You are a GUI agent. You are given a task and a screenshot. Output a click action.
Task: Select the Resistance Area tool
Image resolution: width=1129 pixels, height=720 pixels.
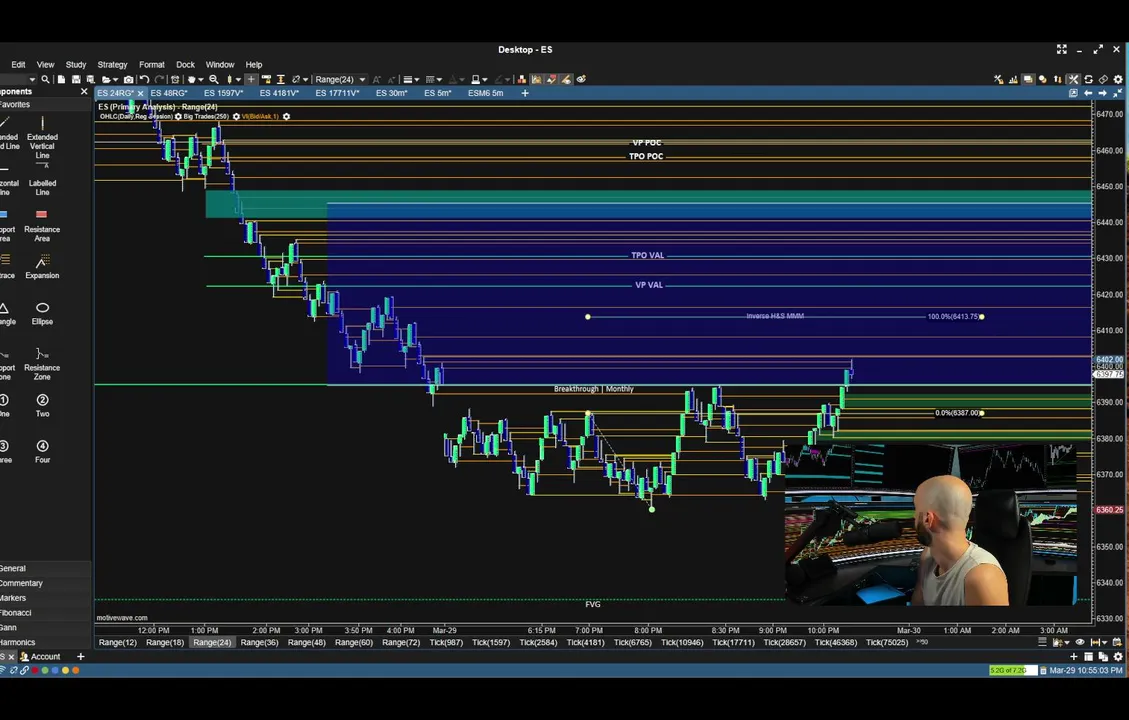point(42,225)
